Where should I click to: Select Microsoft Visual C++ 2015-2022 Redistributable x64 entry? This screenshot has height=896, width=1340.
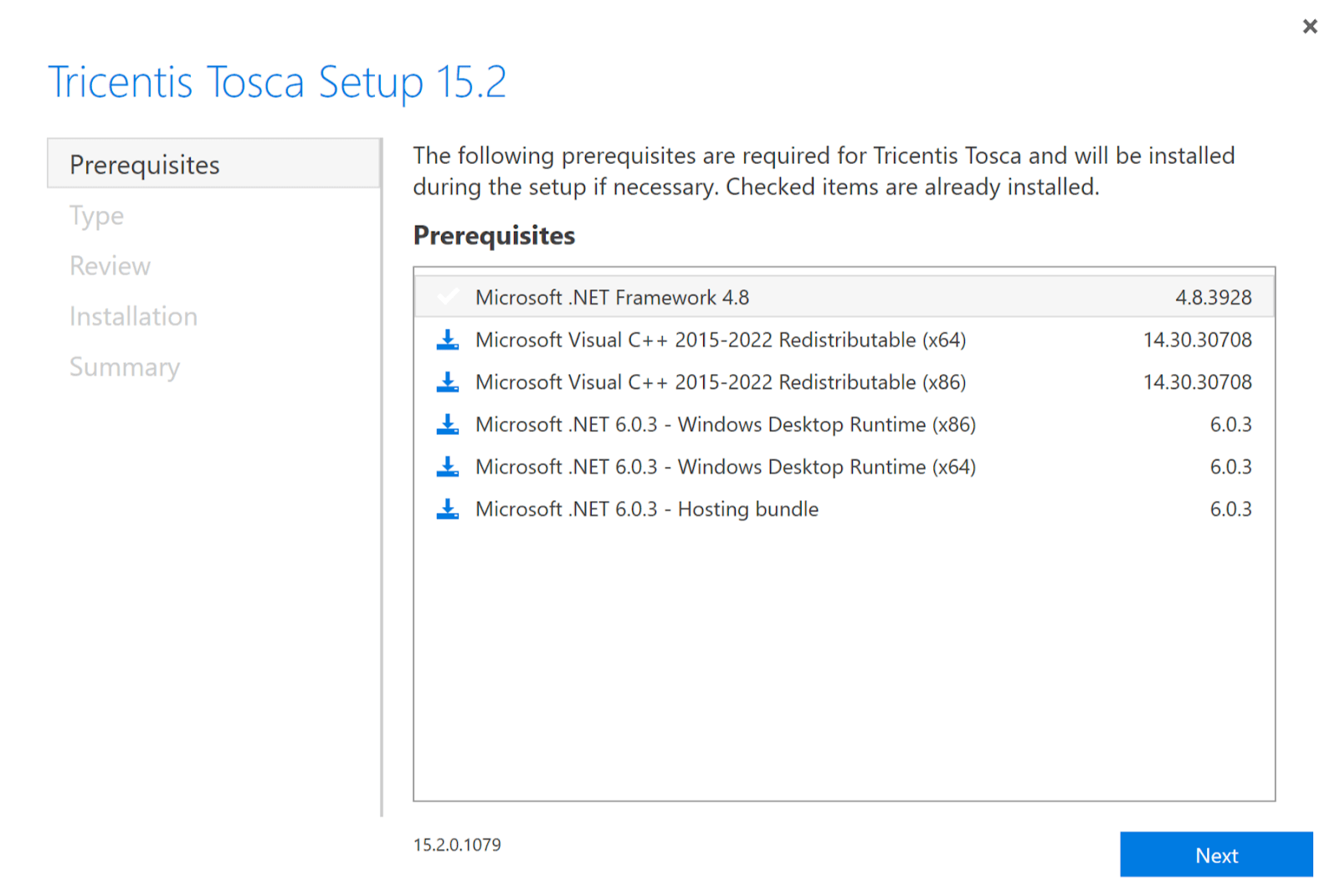coord(753,340)
